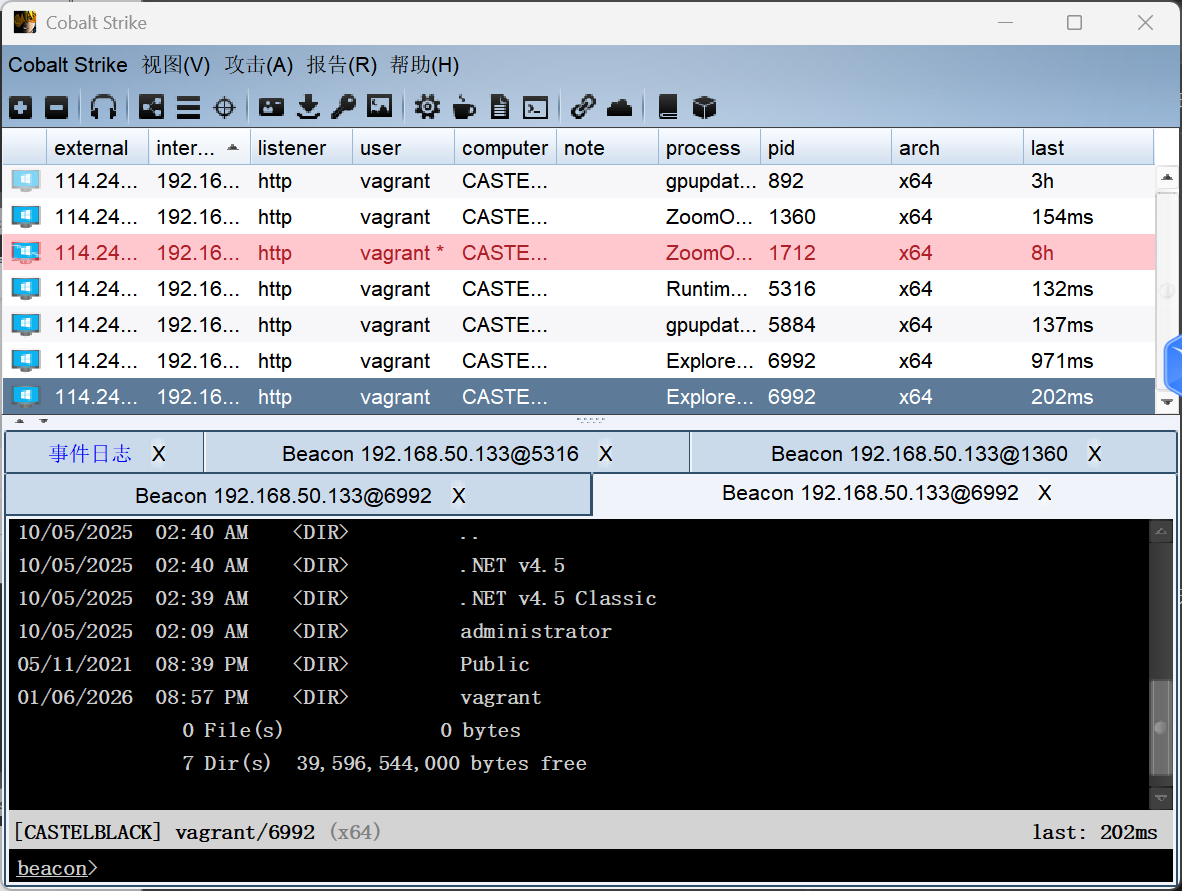Screen dimensions: 1182x891
Task: Switch to pivot graph view icon
Action: coord(151,107)
